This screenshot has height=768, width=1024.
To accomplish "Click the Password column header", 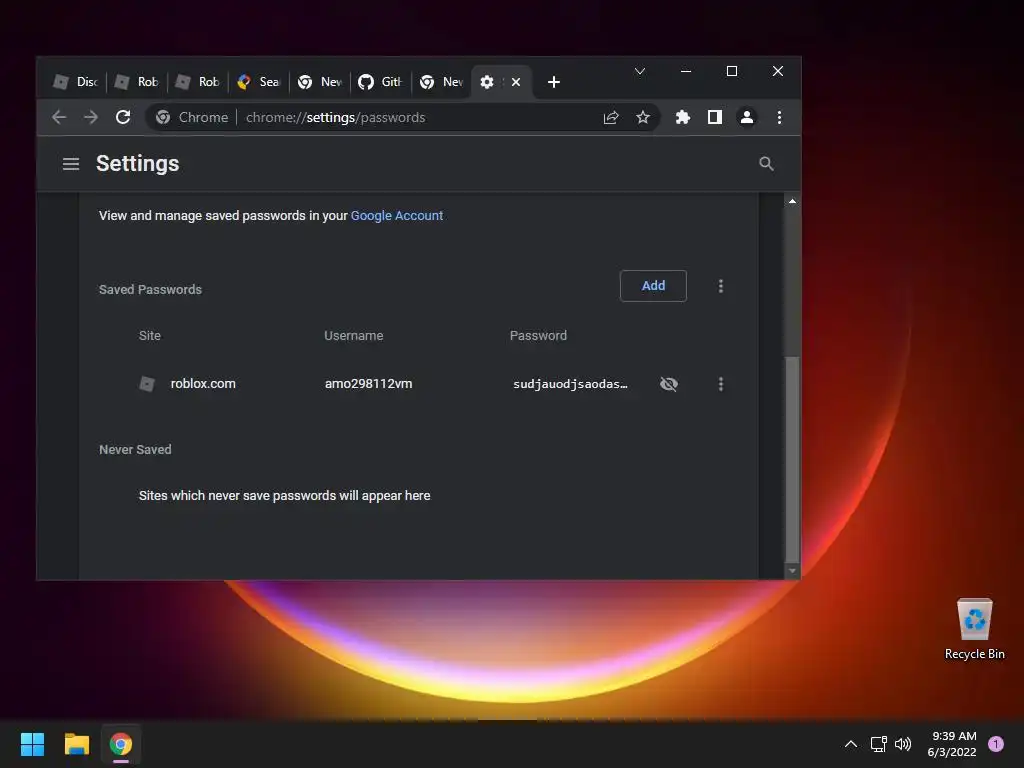I will click(x=538, y=336).
